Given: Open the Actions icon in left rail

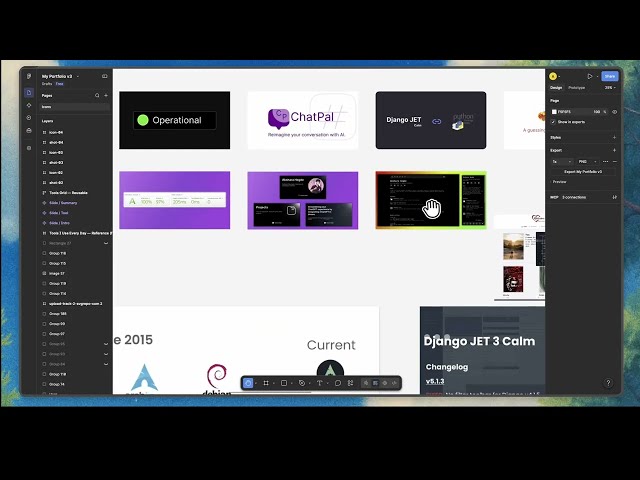Looking at the screenshot, I should [x=29, y=118].
